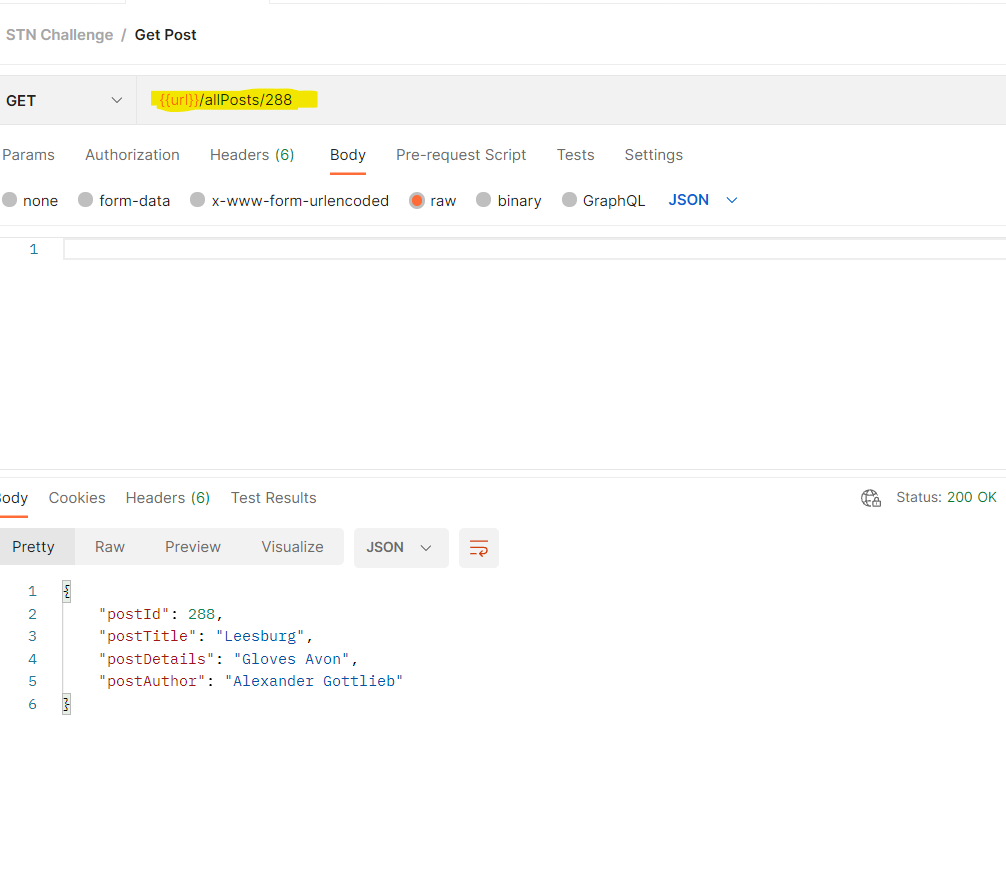Switch response view to Preview

[x=192, y=547]
